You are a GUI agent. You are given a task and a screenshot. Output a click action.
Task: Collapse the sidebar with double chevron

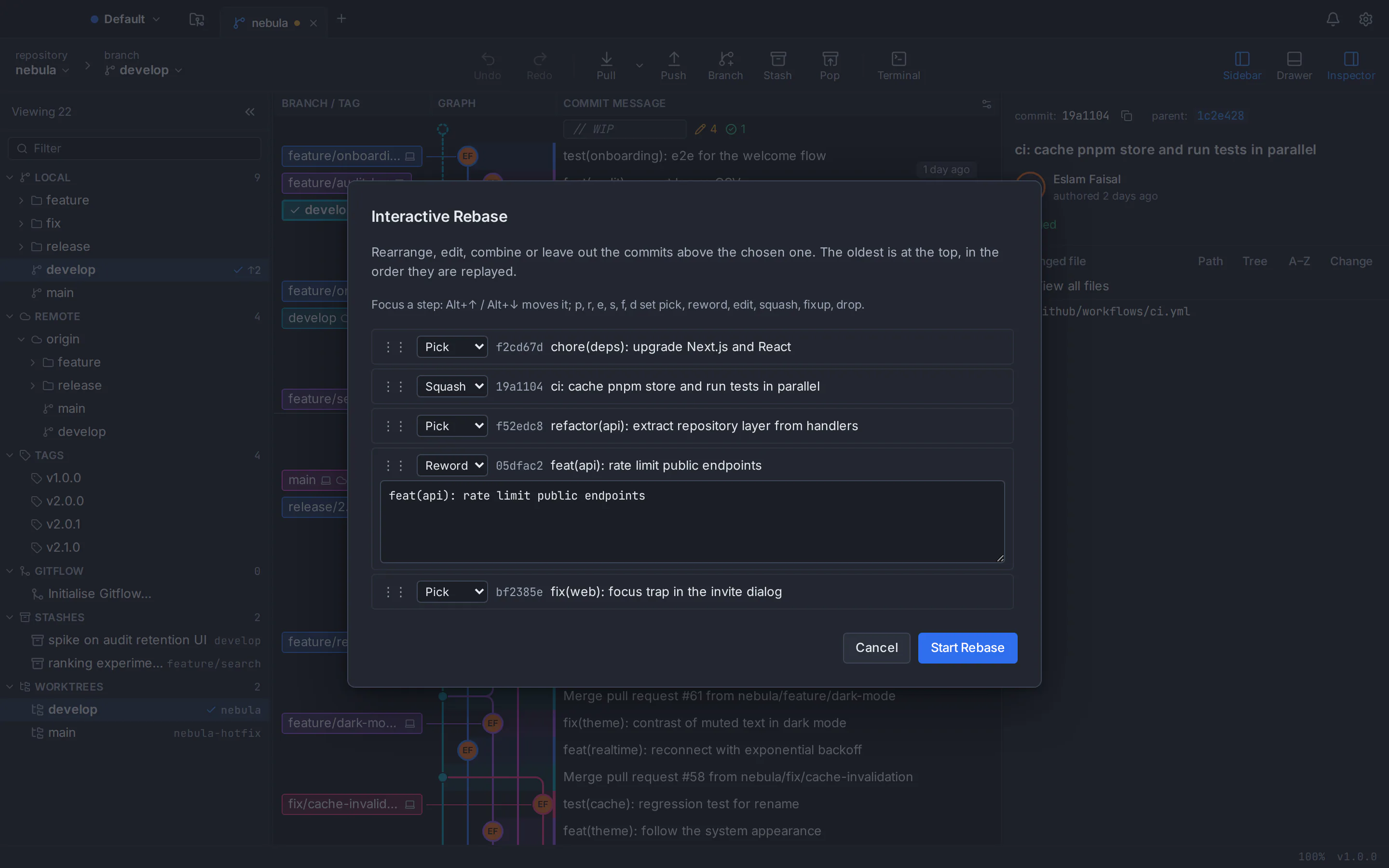[x=250, y=112]
